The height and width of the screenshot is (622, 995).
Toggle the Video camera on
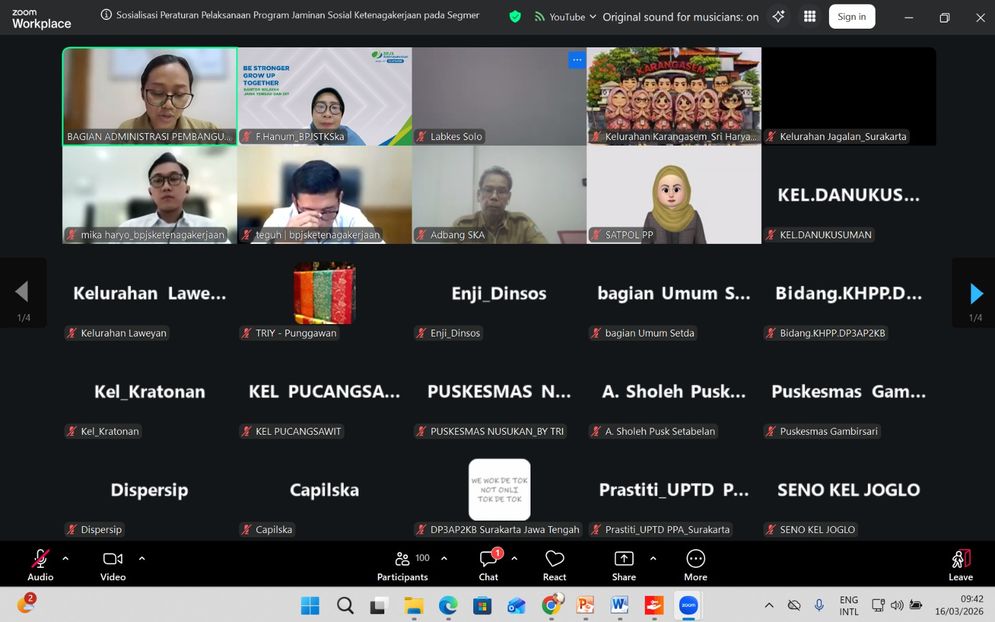tap(112, 564)
